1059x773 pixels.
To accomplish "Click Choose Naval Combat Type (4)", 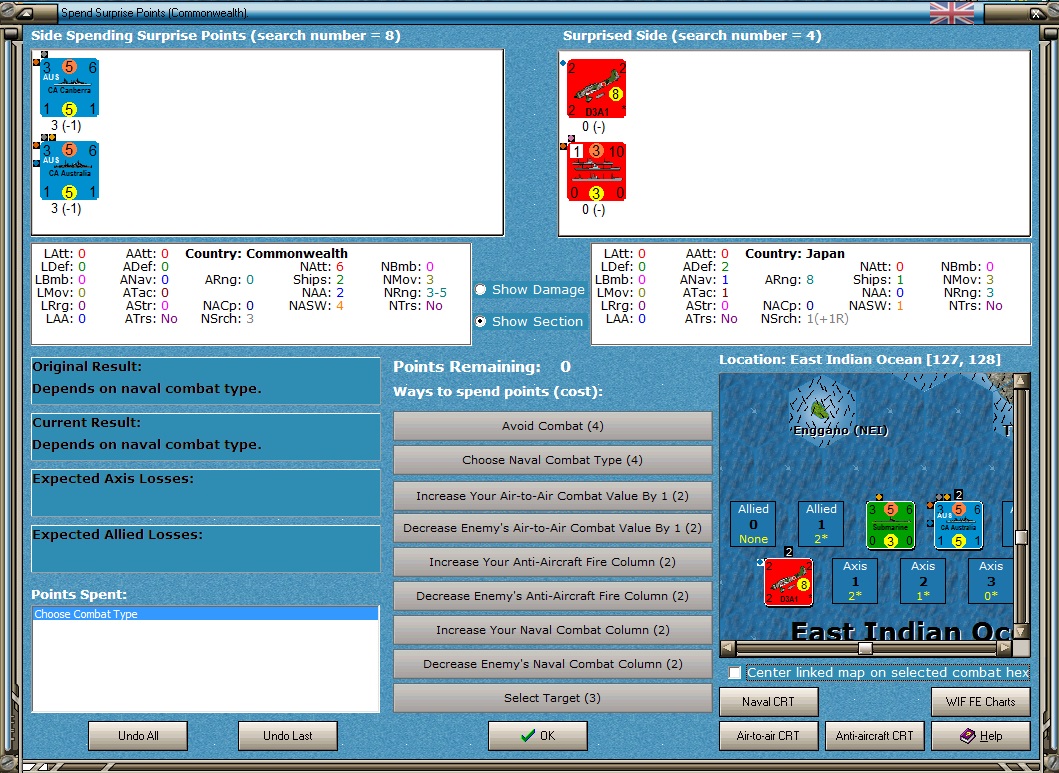I will point(552,460).
